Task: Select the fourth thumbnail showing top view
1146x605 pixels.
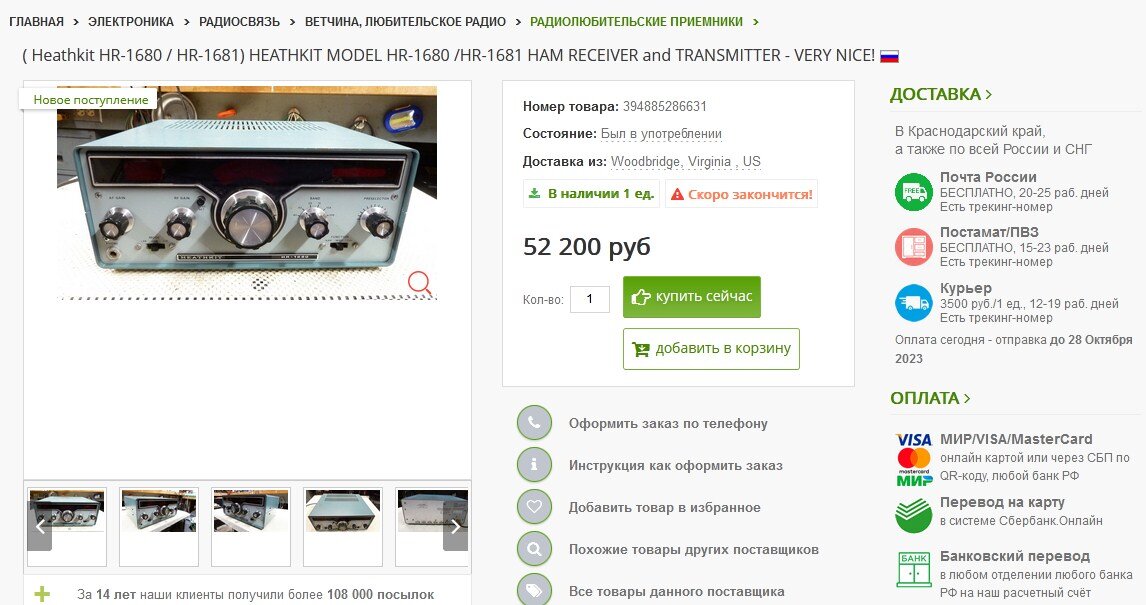Action: coord(343,526)
